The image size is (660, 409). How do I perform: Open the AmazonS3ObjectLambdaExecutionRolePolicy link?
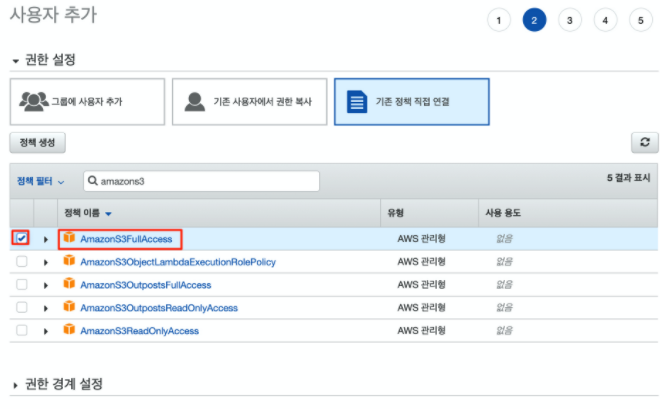tap(178, 262)
